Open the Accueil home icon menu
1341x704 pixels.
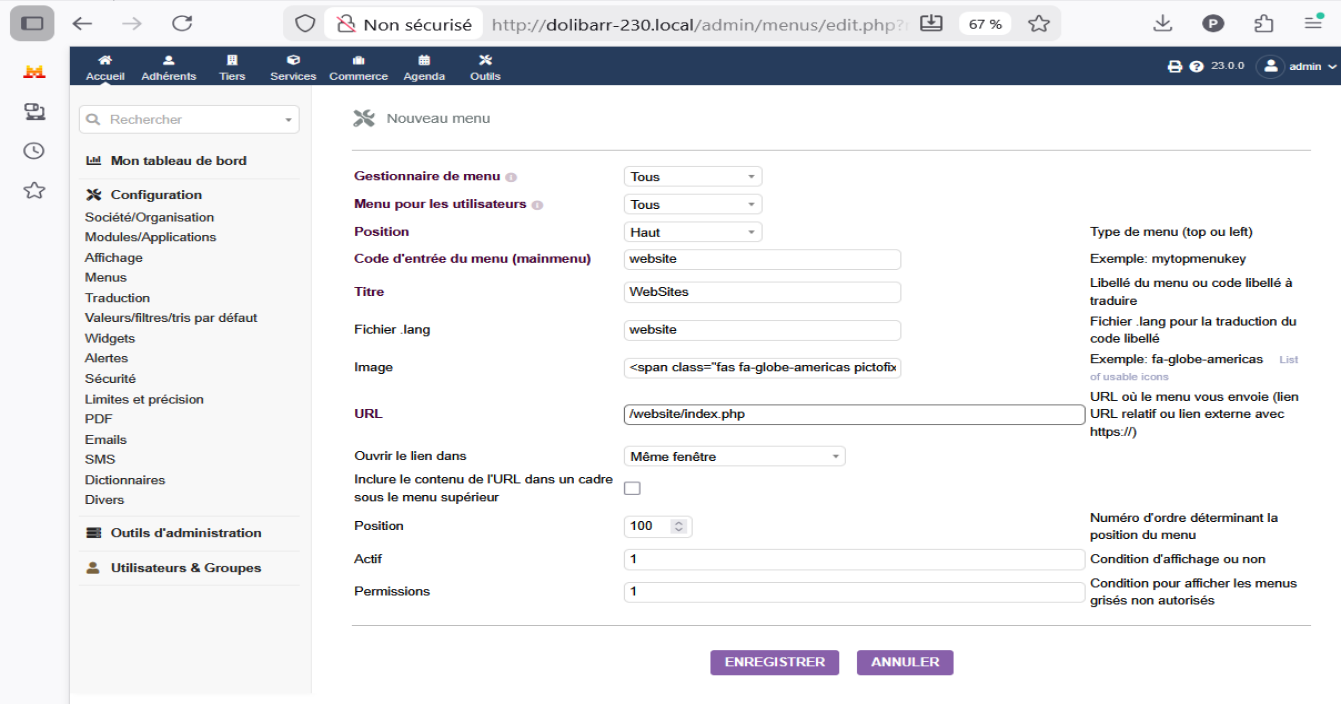pos(105,67)
